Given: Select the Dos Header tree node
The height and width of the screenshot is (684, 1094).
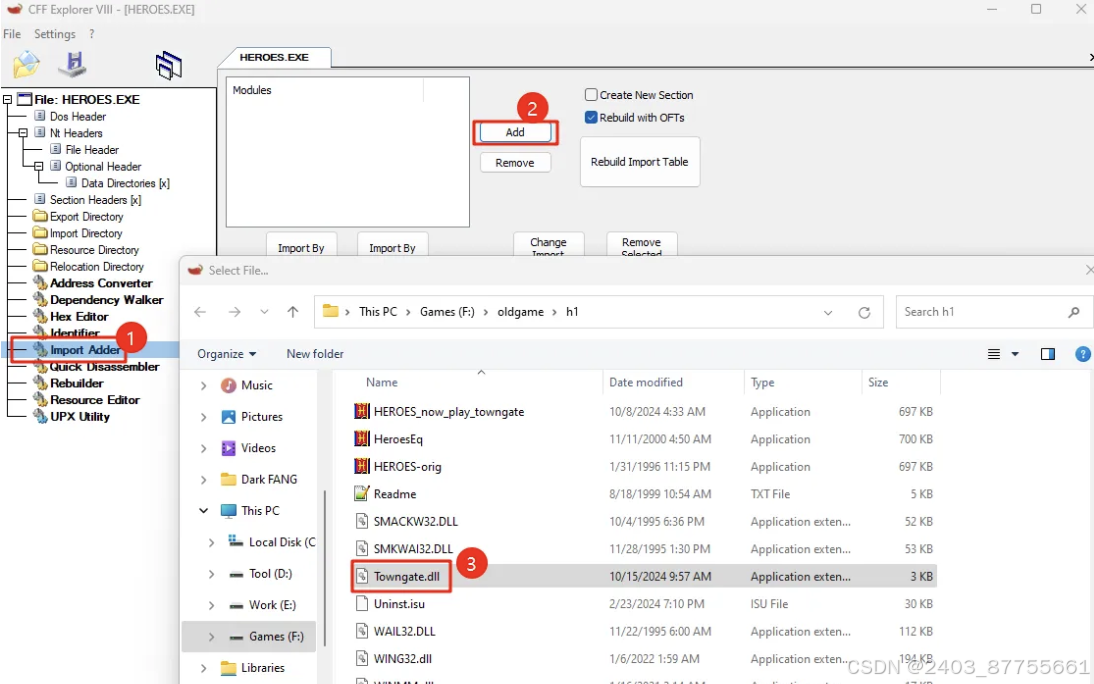Looking at the screenshot, I should (77, 117).
